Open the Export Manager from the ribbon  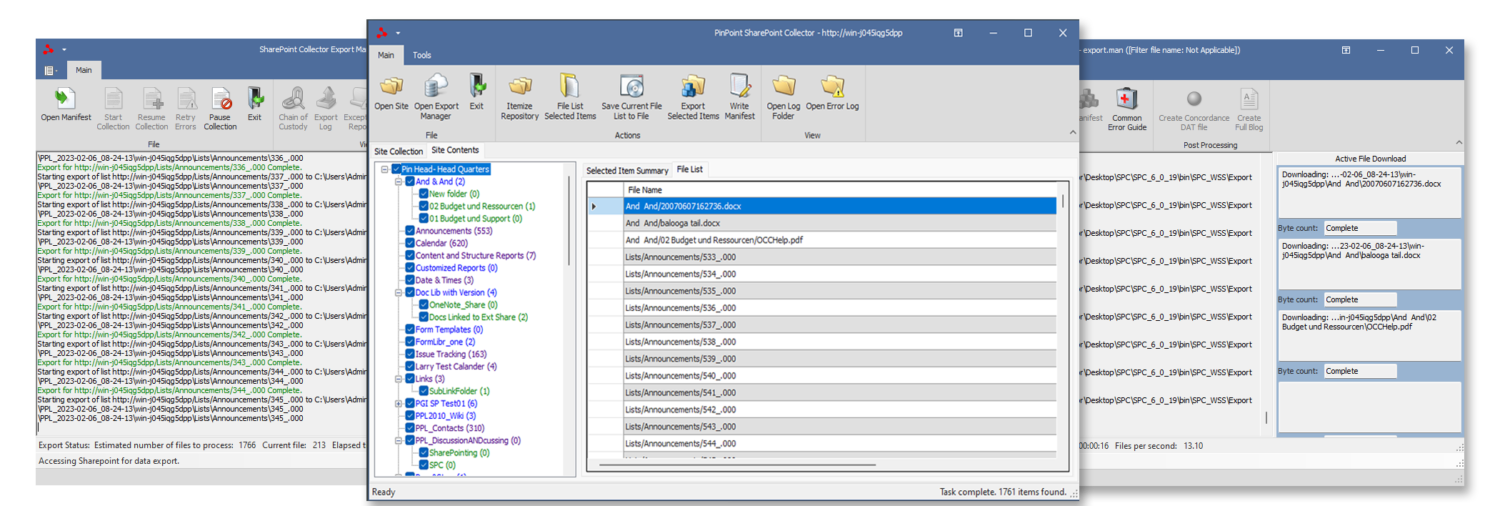pyautogui.click(x=436, y=97)
